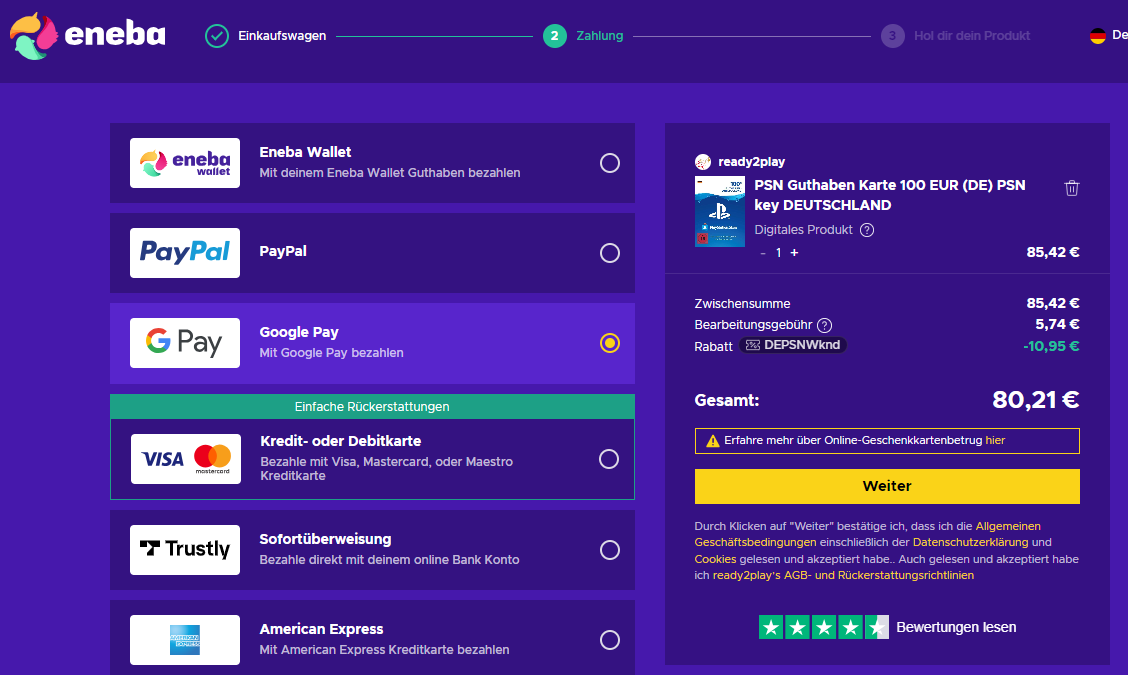Screen dimensions: 1128x675
Task: Click PSN Guthaben Karte product title
Action: point(890,195)
